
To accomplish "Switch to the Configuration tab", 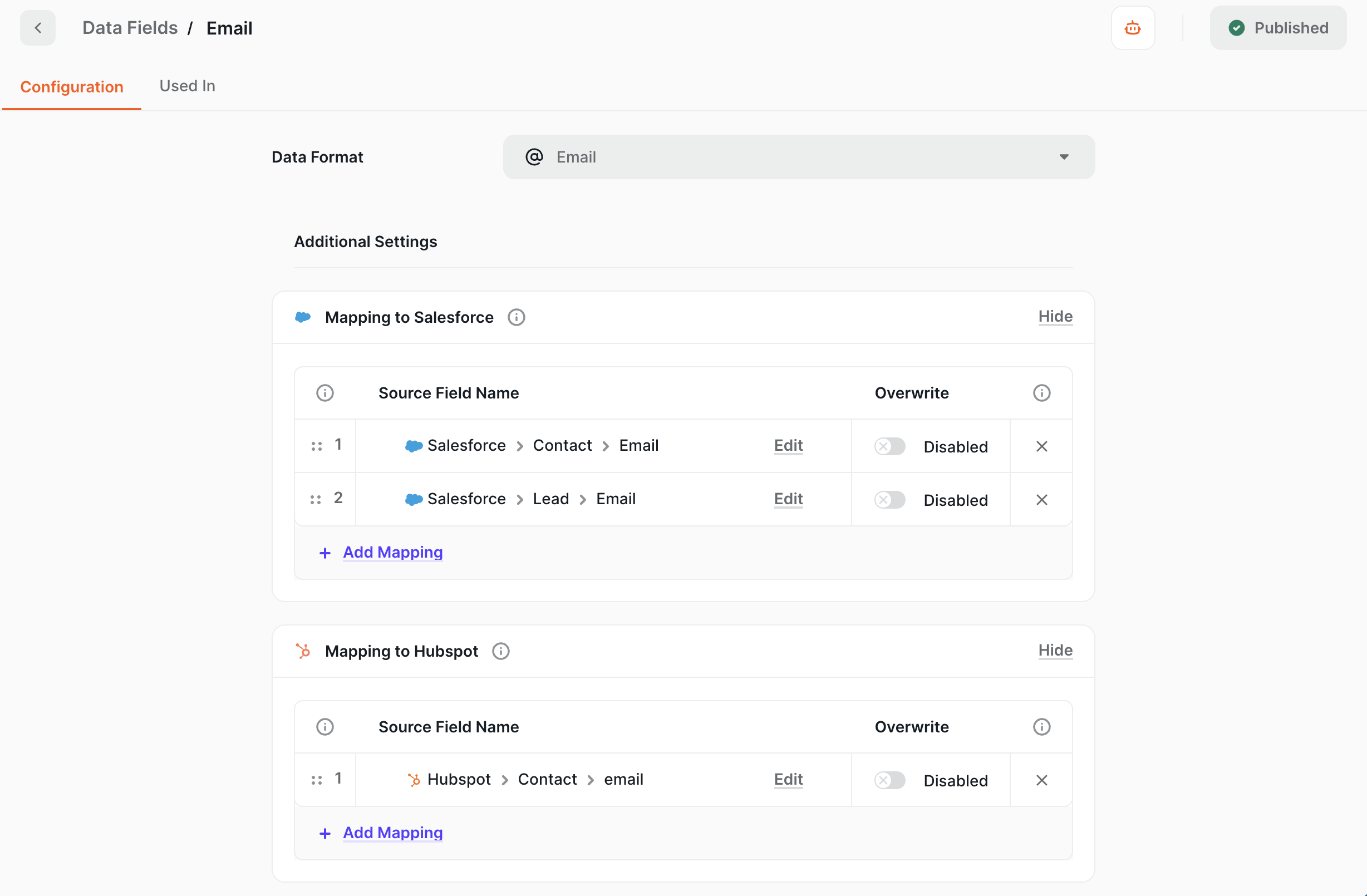I will click(x=72, y=87).
